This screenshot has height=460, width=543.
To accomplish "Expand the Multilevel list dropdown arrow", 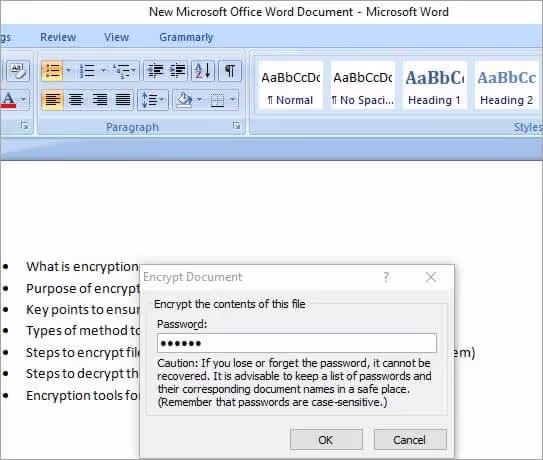I will tap(134, 71).
